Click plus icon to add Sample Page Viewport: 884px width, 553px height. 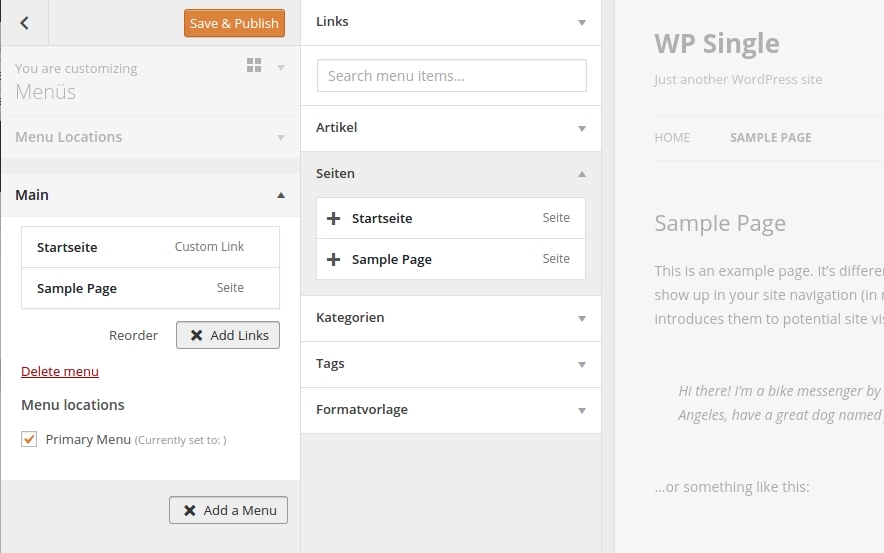pyautogui.click(x=333, y=259)
